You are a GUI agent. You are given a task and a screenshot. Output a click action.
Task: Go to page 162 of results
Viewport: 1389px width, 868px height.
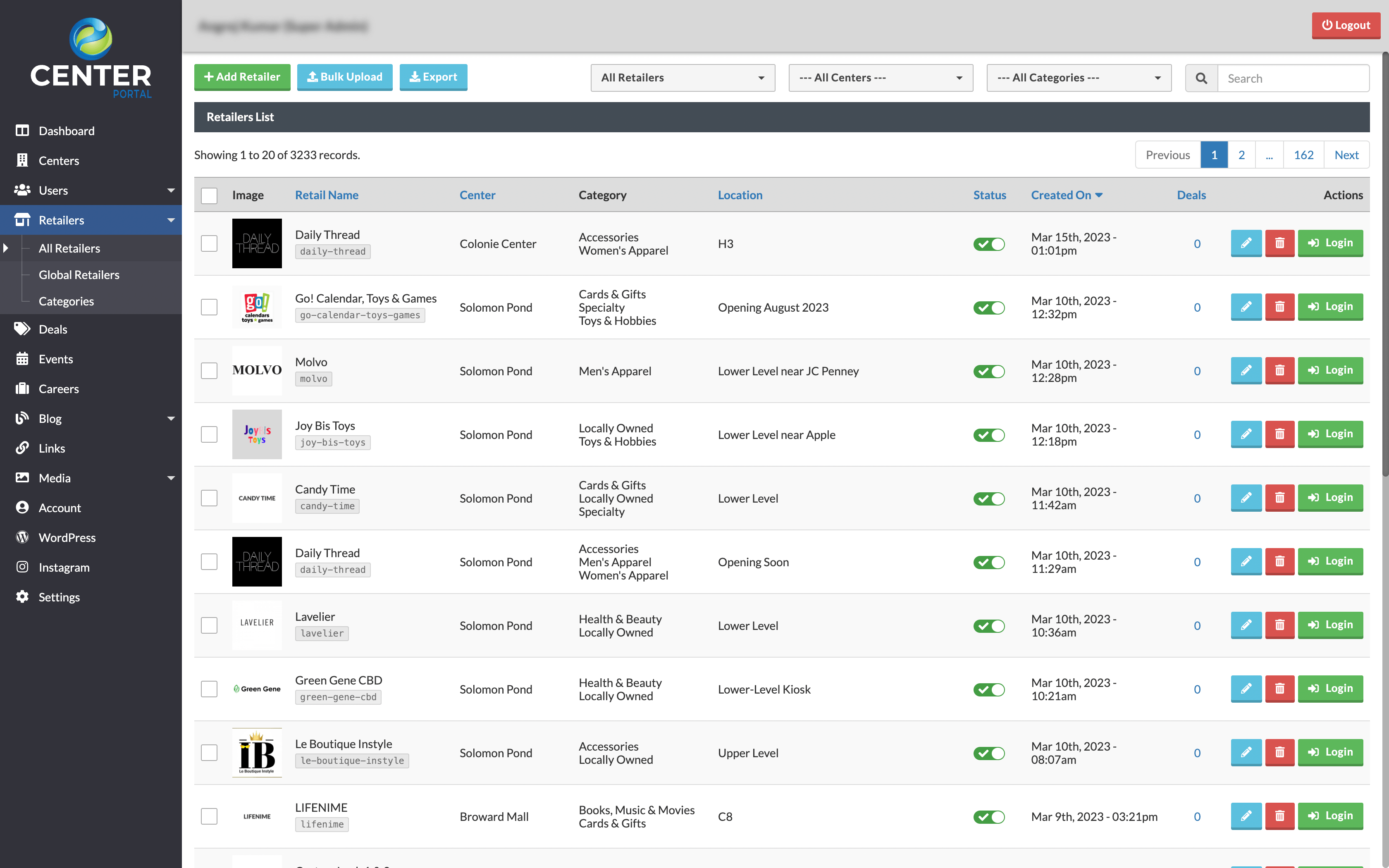coord(1303,155)
